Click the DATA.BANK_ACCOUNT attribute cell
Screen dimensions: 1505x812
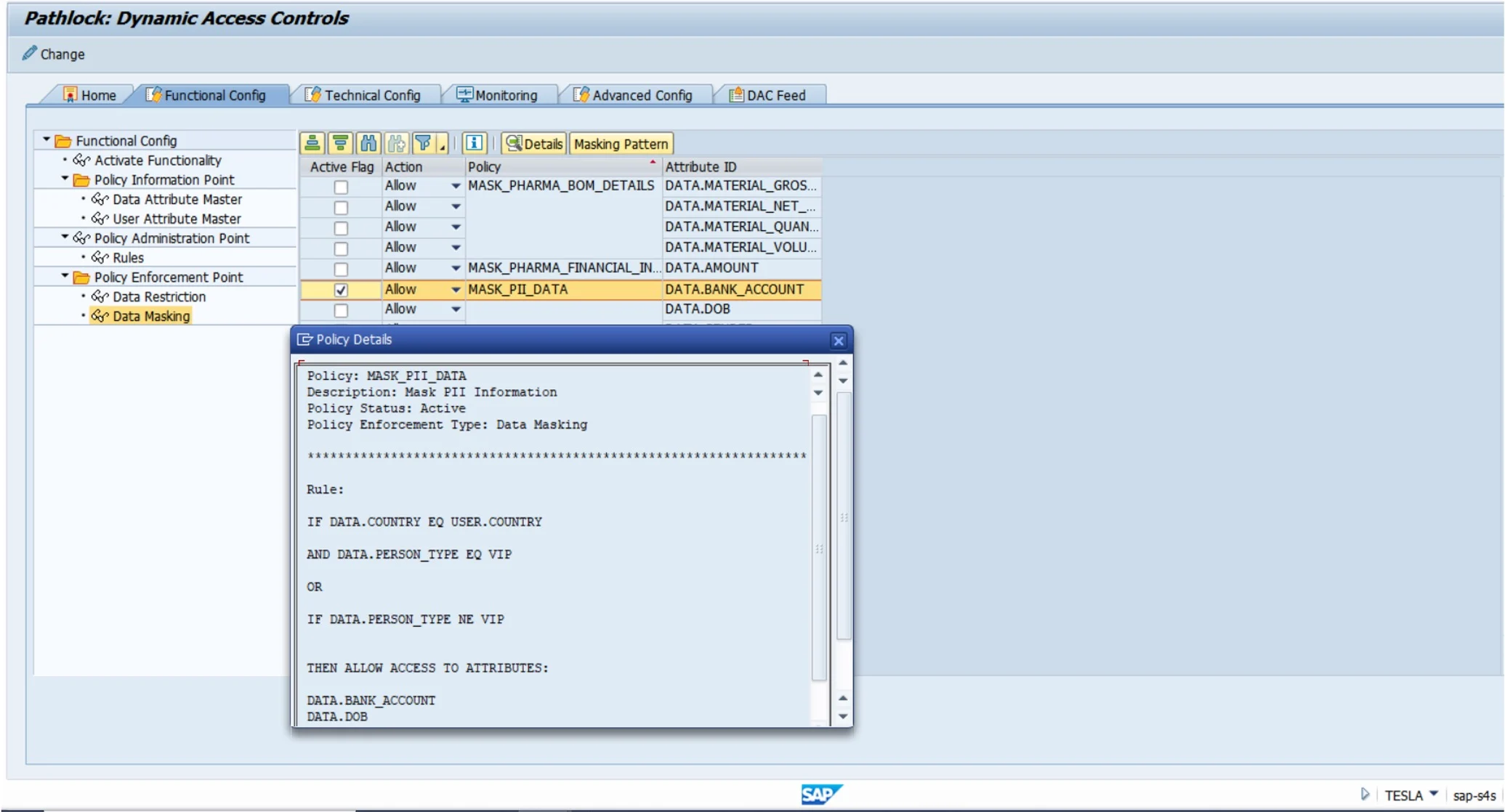pos(741,289)
